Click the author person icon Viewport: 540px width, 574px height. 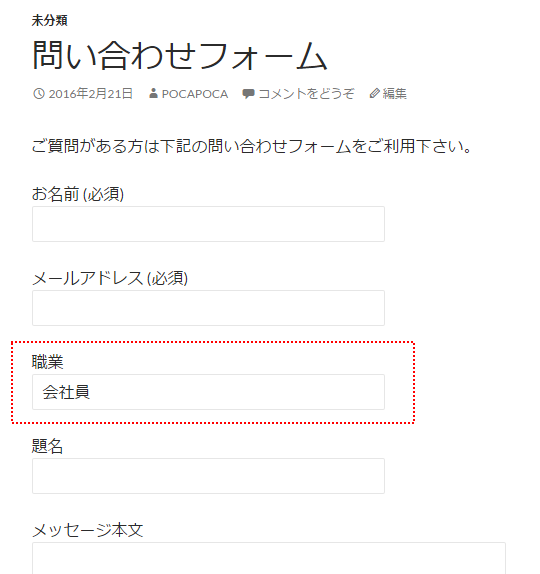[153, 93]
